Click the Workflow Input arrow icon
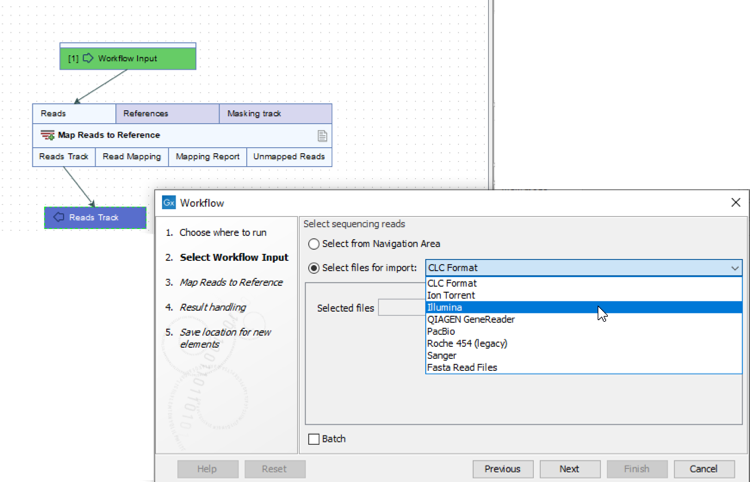Viewport: 750px width, 482px height. click(88, 58)
